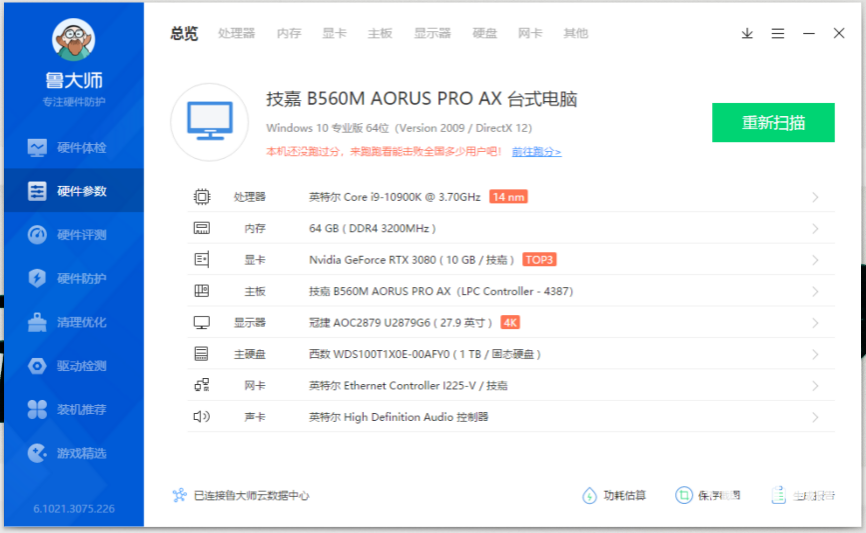
Task: Click the 前往跑分 link
Action: [536, 152]
